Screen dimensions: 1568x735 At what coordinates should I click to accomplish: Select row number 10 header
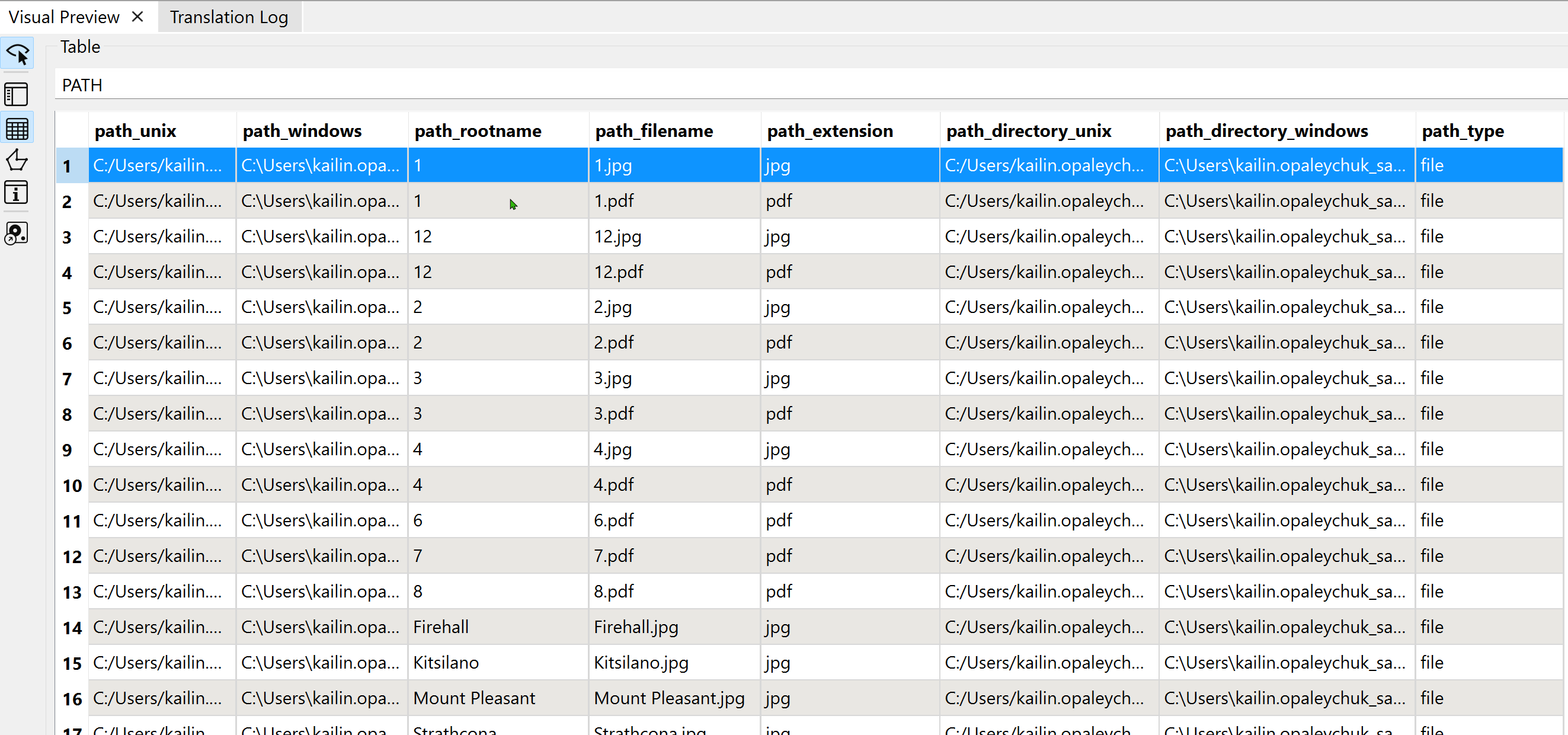click(x=72, y=485)
